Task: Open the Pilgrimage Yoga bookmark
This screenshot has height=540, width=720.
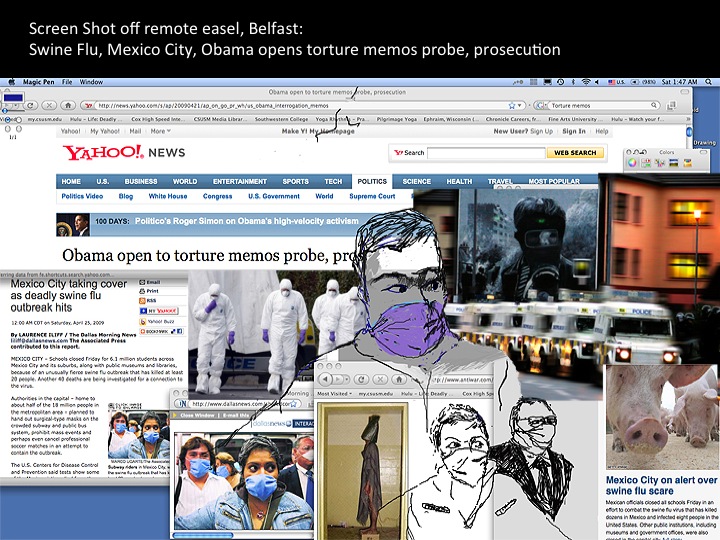Action: coord(396,119)
